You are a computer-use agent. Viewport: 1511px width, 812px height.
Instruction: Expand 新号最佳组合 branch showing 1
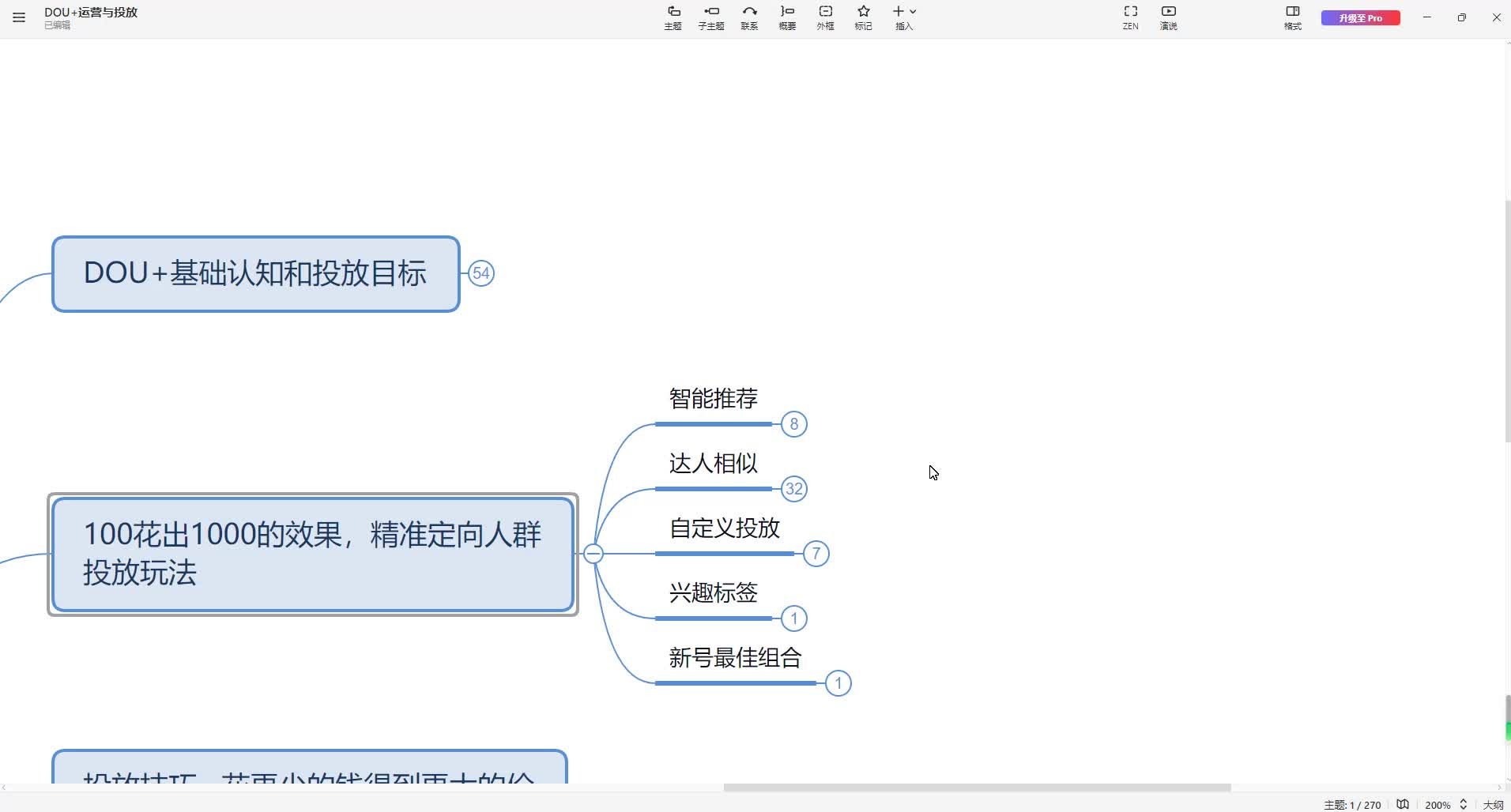click(838, 683)
